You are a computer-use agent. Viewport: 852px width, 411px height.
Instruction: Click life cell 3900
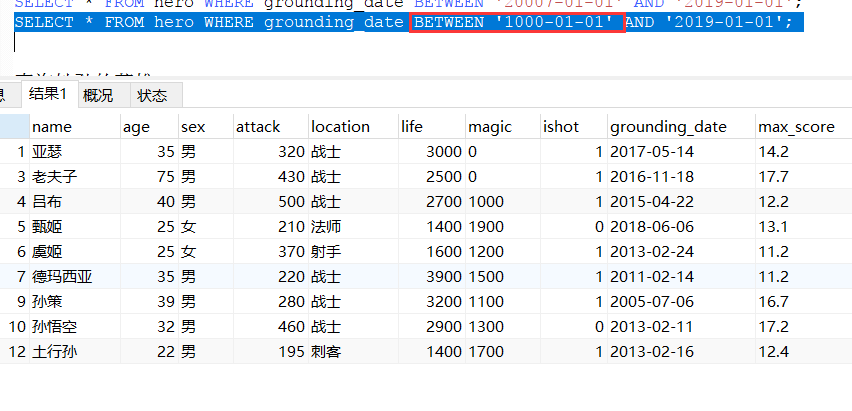(x=432, y=277)
